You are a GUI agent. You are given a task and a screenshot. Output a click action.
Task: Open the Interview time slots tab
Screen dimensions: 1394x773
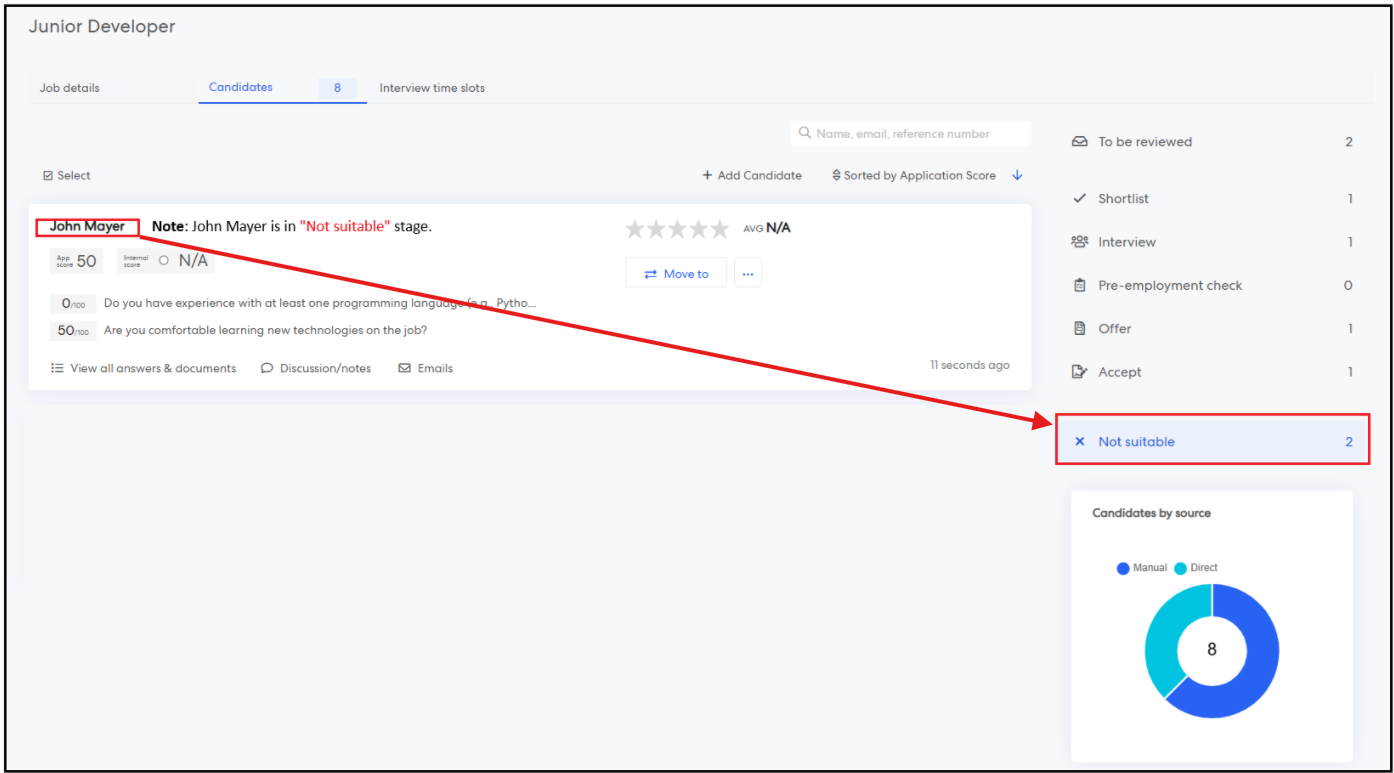click(432, 88)
